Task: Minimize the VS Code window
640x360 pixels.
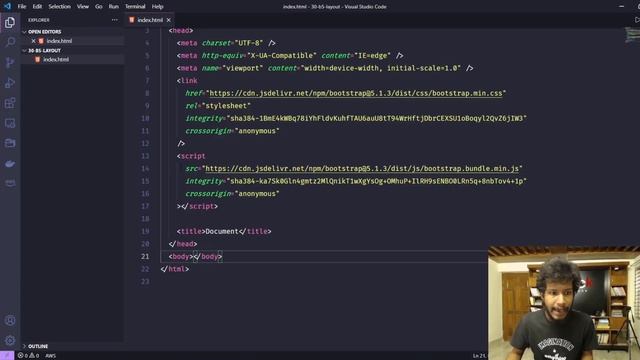Action: 621,7
